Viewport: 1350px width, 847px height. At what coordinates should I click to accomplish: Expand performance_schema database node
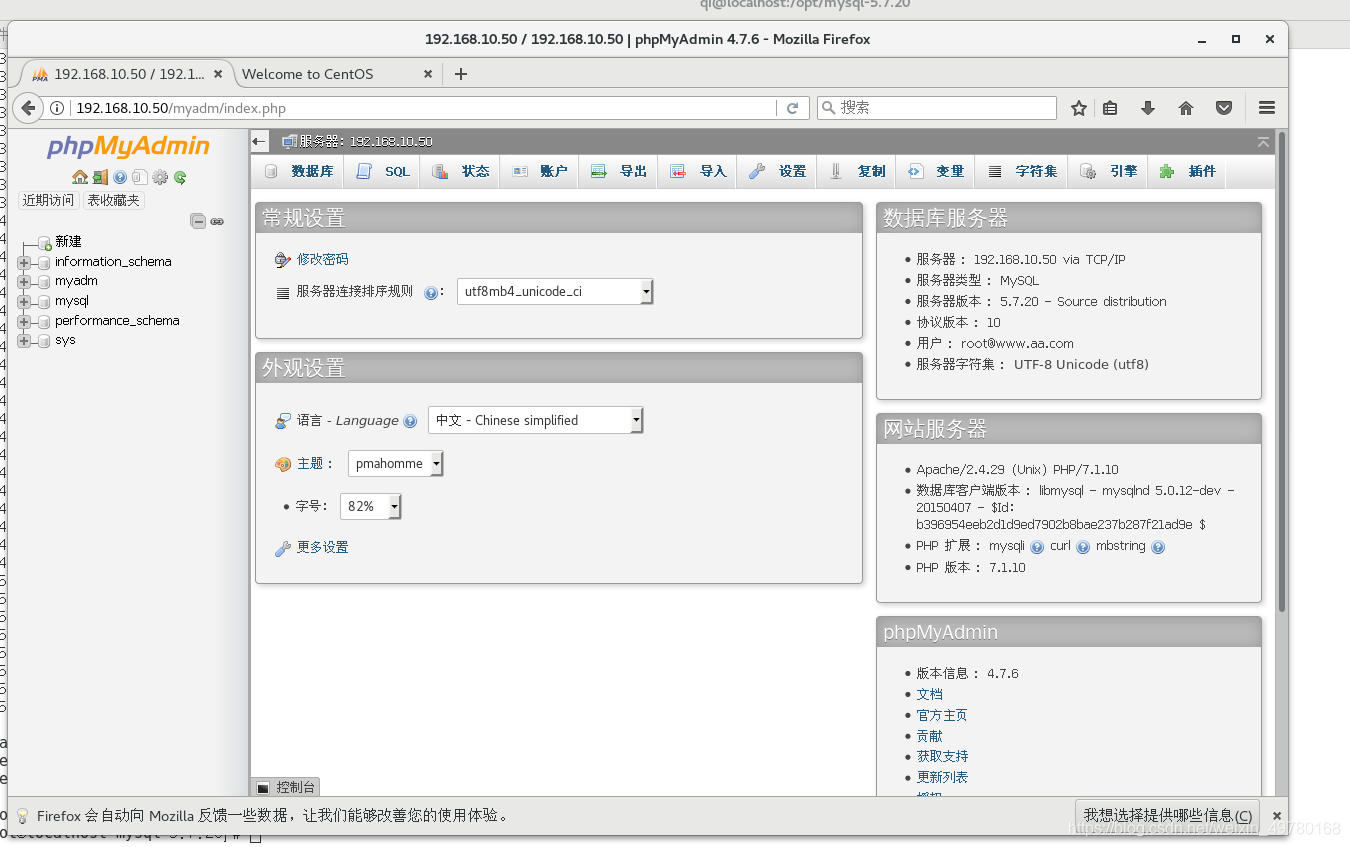(24, 321)
